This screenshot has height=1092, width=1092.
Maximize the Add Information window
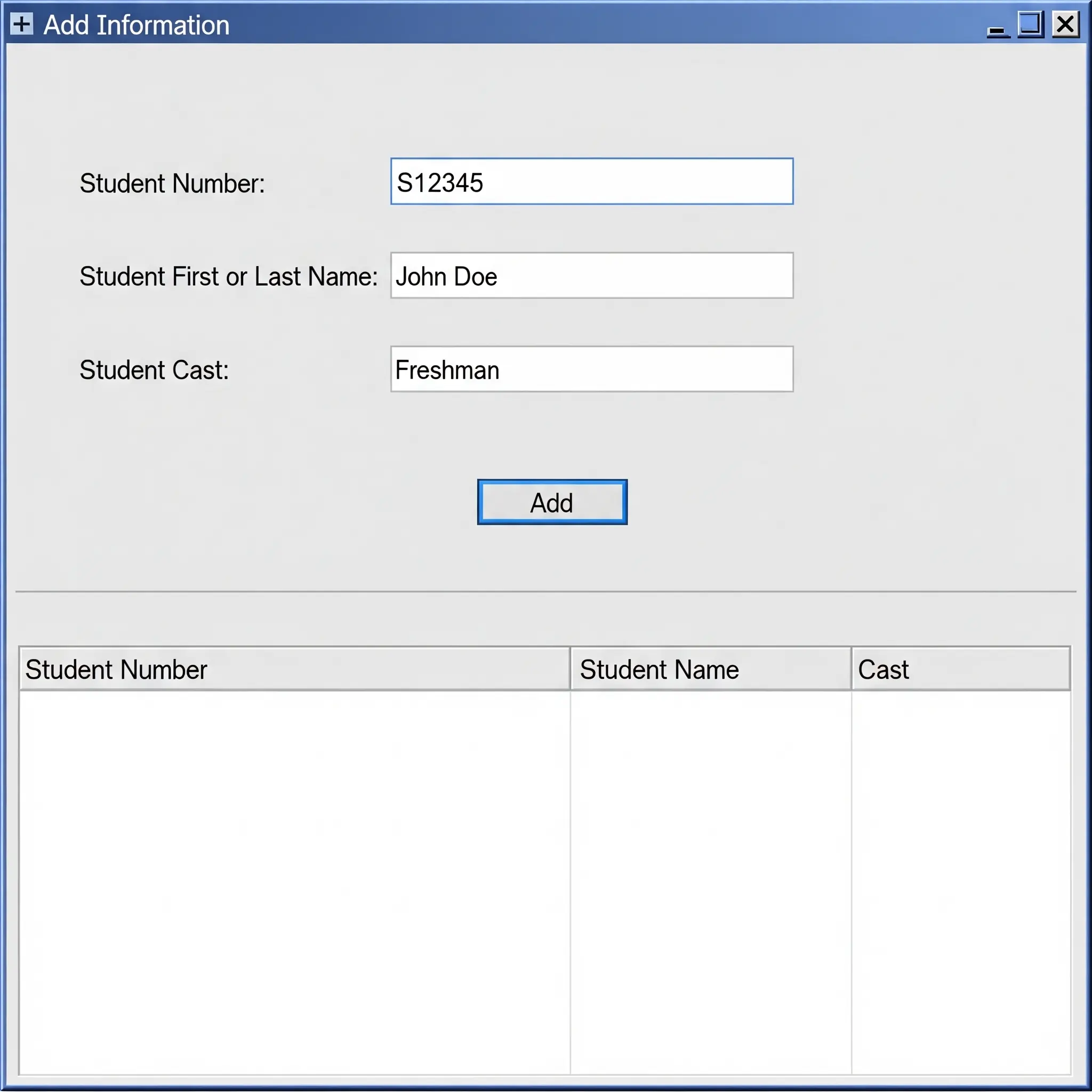[1030, 25]
